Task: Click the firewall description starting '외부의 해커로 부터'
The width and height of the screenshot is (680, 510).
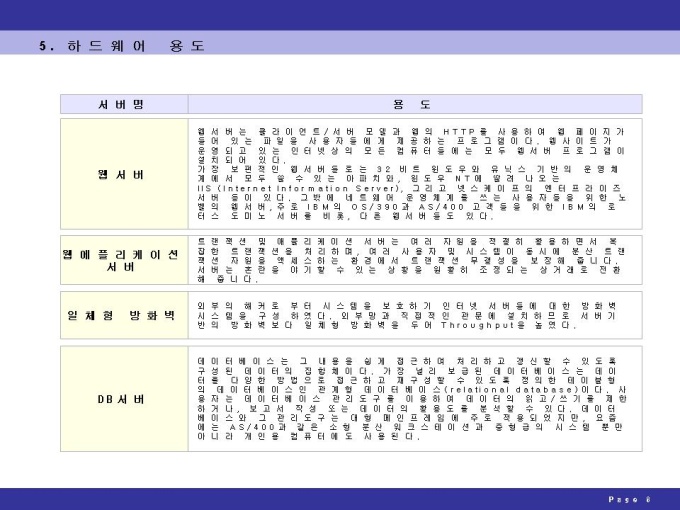Action: [408, 315]
